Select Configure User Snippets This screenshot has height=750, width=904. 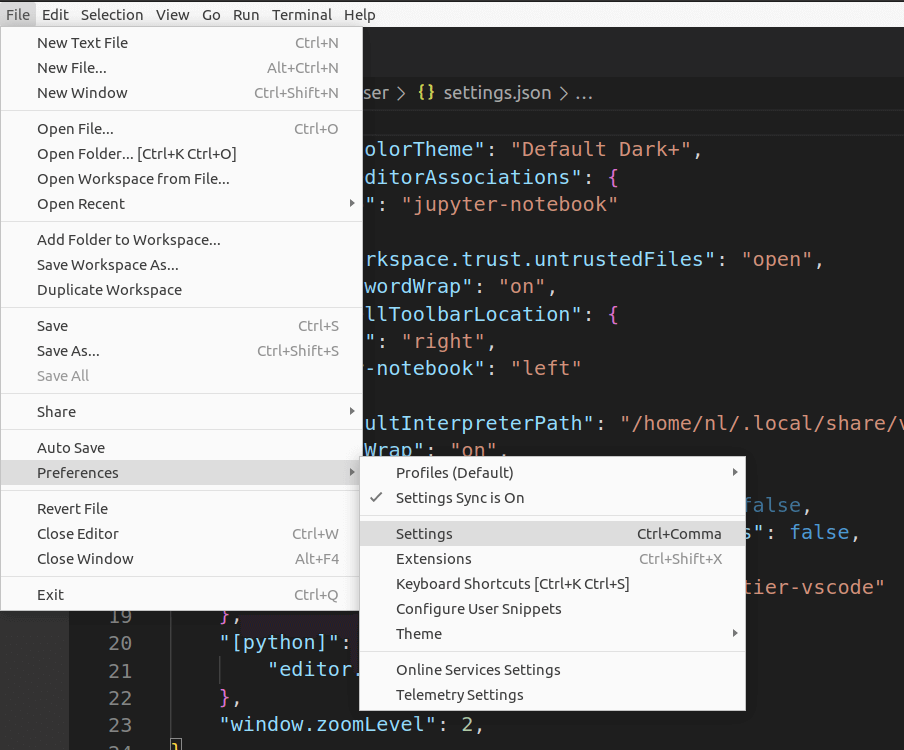[552, 609]
